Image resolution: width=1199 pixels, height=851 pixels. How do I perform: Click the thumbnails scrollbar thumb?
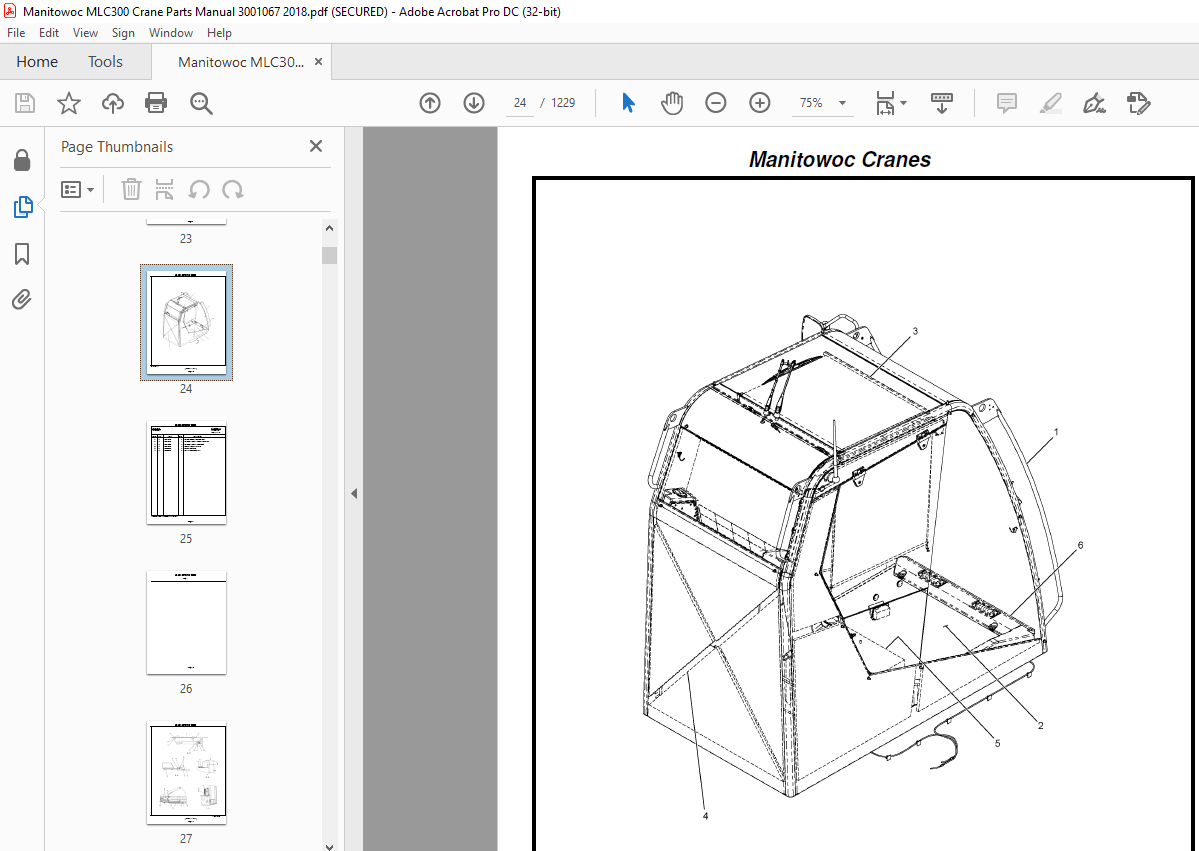point(330,255)
